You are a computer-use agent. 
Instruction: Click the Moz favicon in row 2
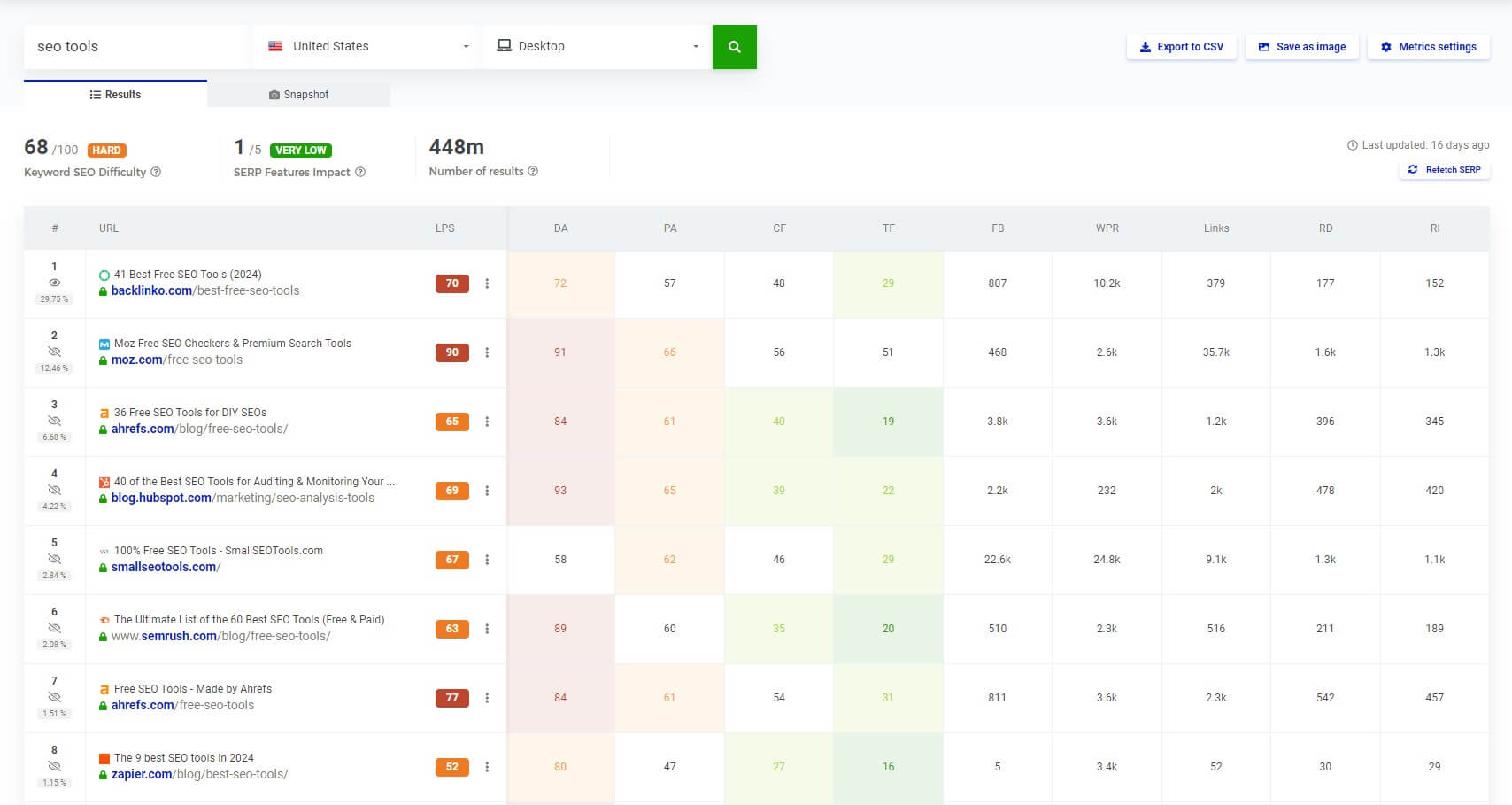click(x=104, y=344)
